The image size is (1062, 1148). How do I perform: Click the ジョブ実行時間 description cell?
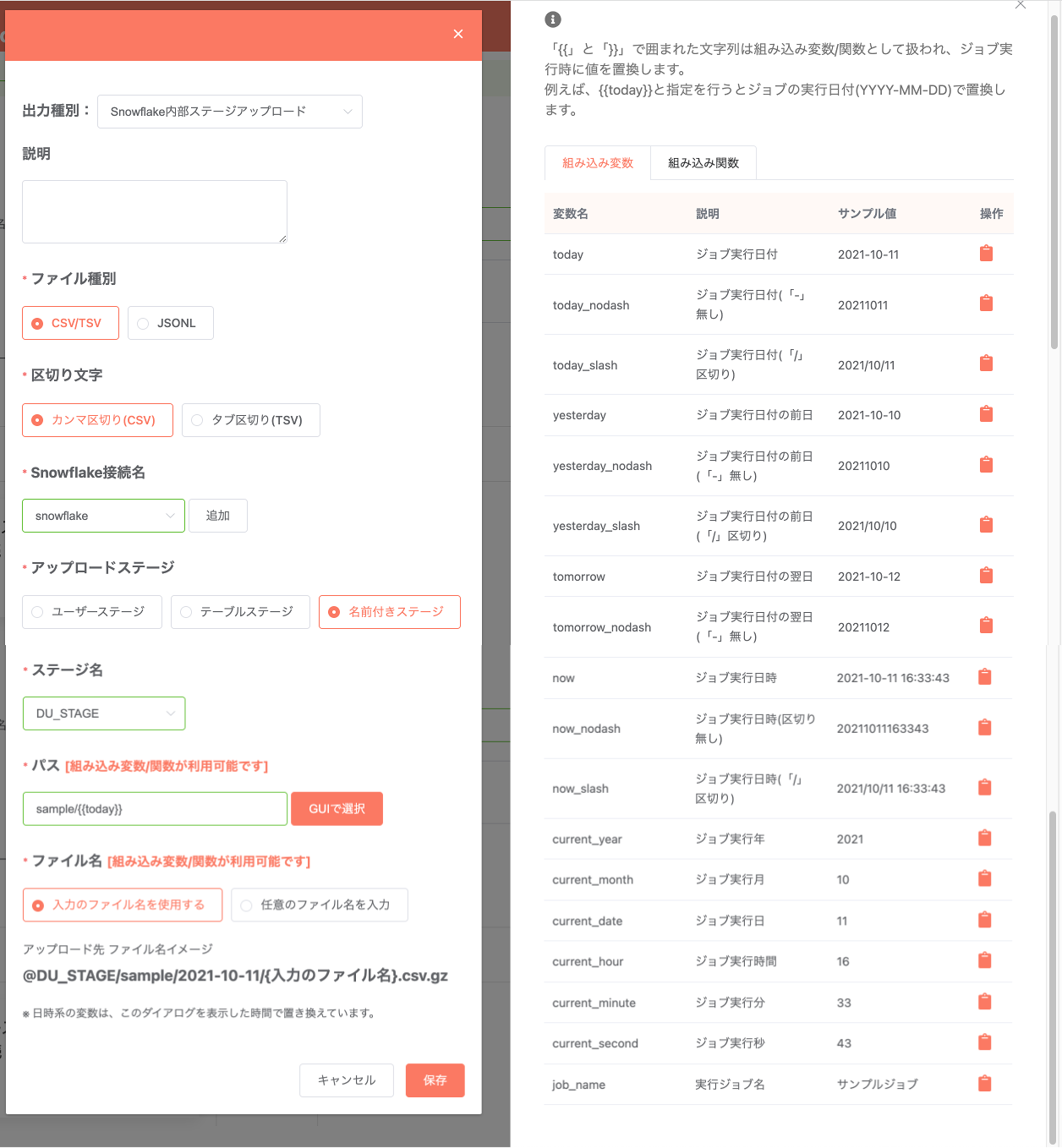pos(736,962)
